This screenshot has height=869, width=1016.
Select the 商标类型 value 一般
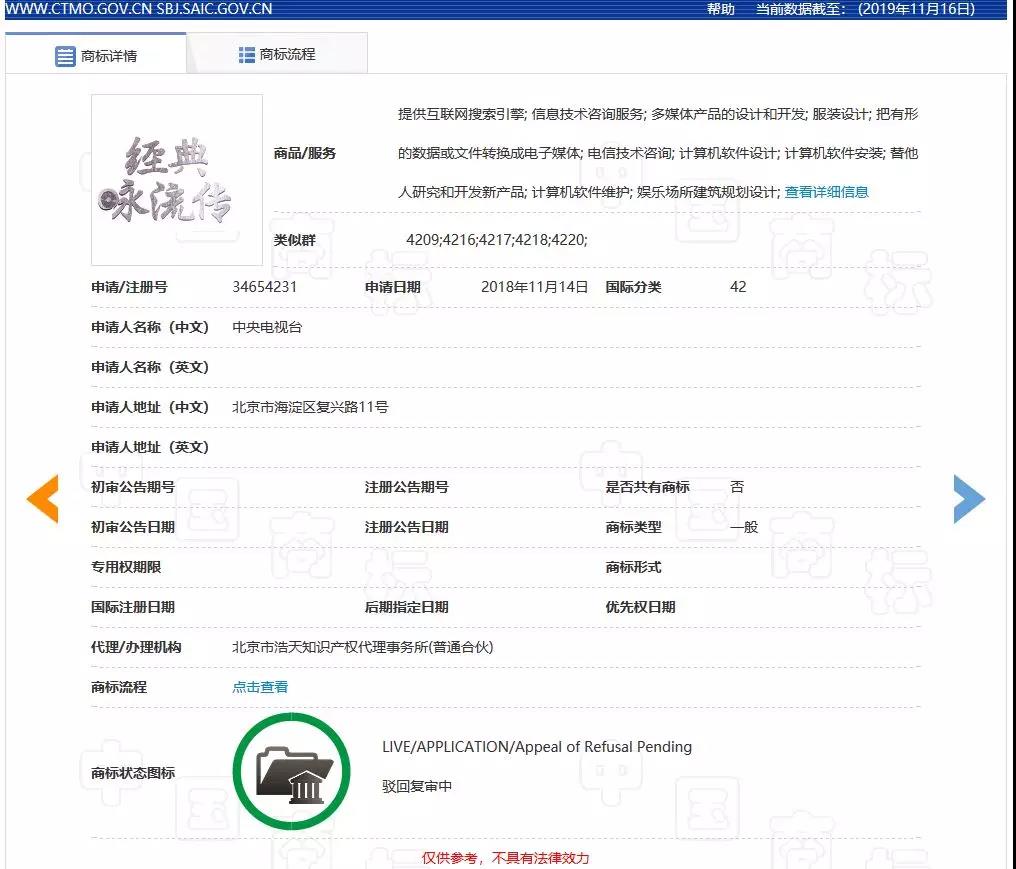pos(744,527)
